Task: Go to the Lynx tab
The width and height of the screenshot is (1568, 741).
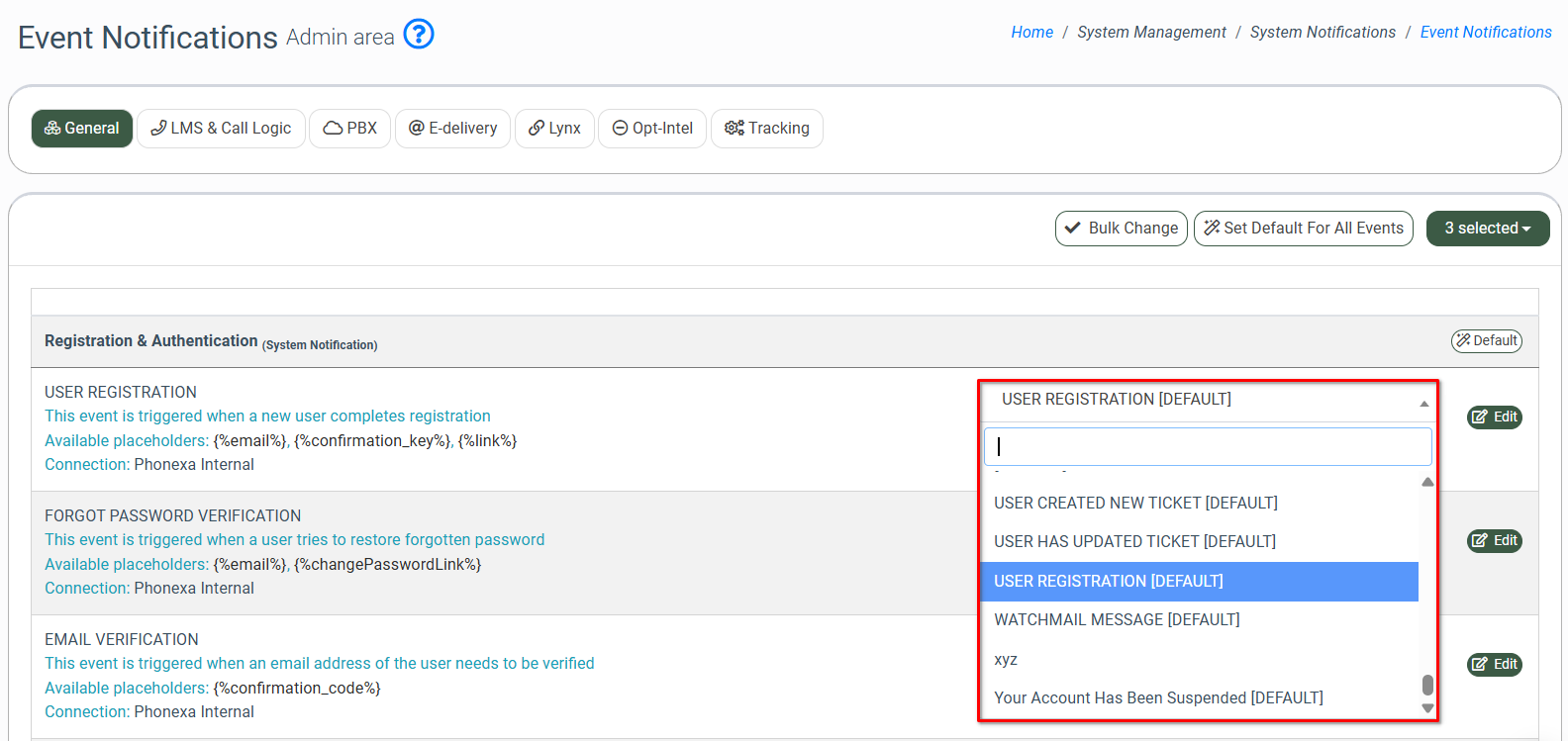Action: pyautogui.click(x=554, y=129)
